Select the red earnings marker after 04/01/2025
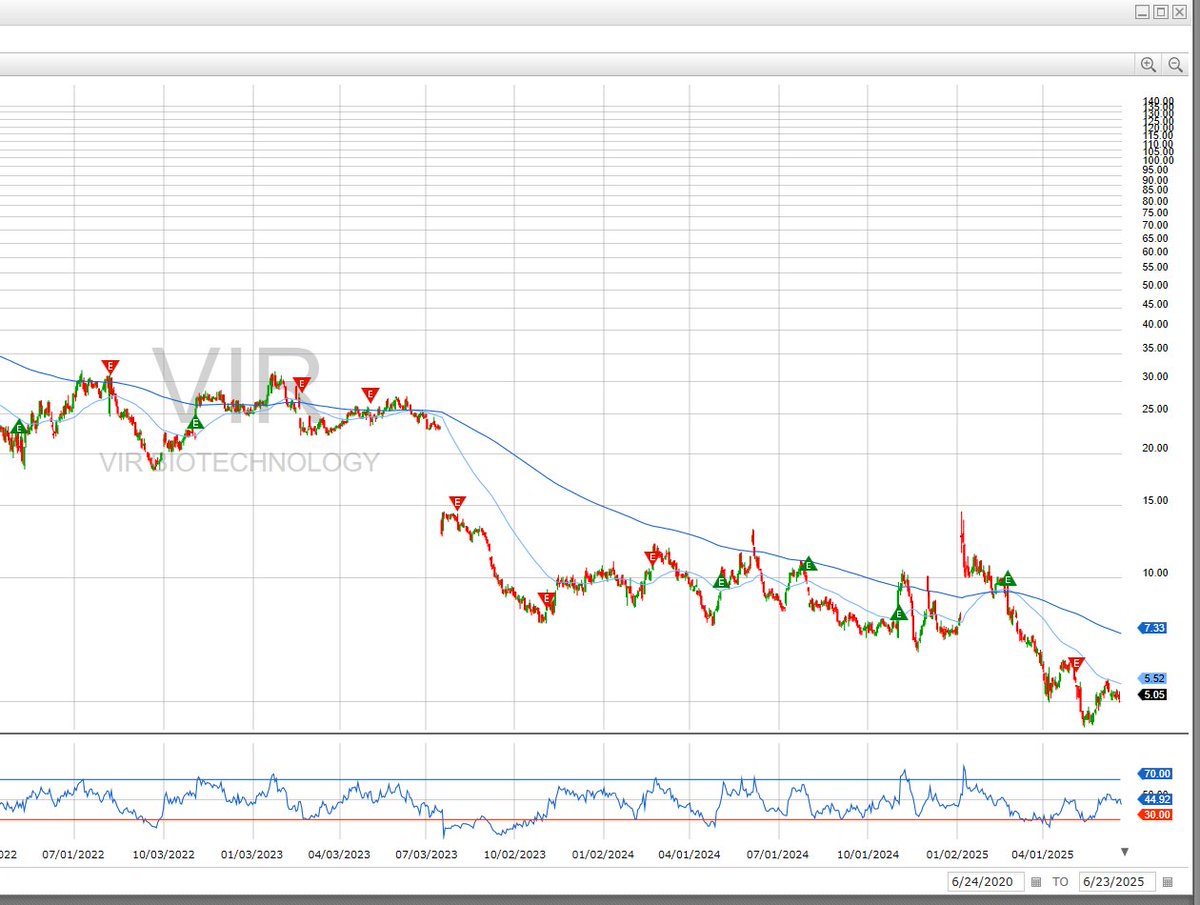1200x905 pixels. click(x=1075, y=663)
